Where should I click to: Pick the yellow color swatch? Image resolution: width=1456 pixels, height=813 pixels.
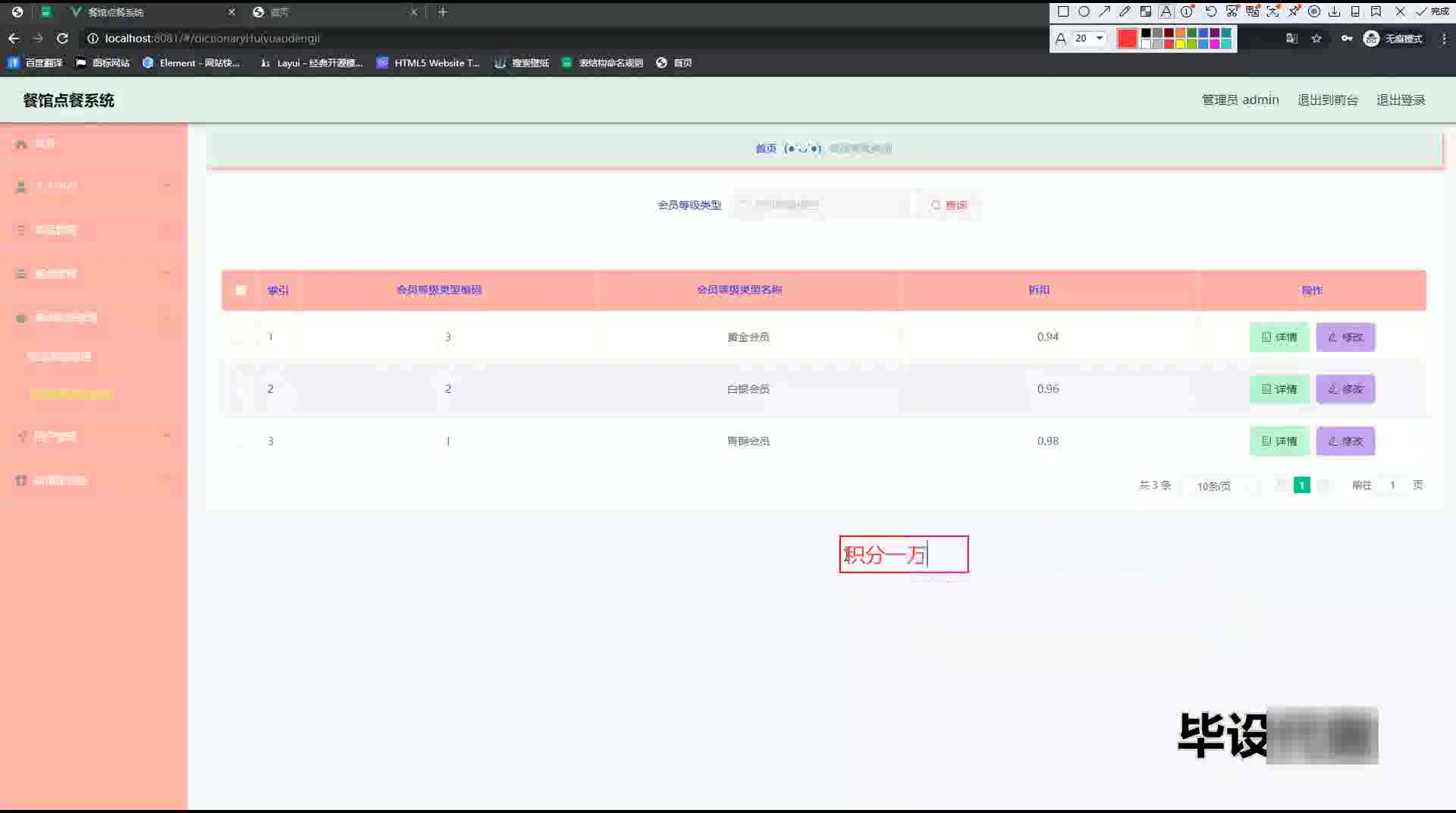click(1181, 44)
